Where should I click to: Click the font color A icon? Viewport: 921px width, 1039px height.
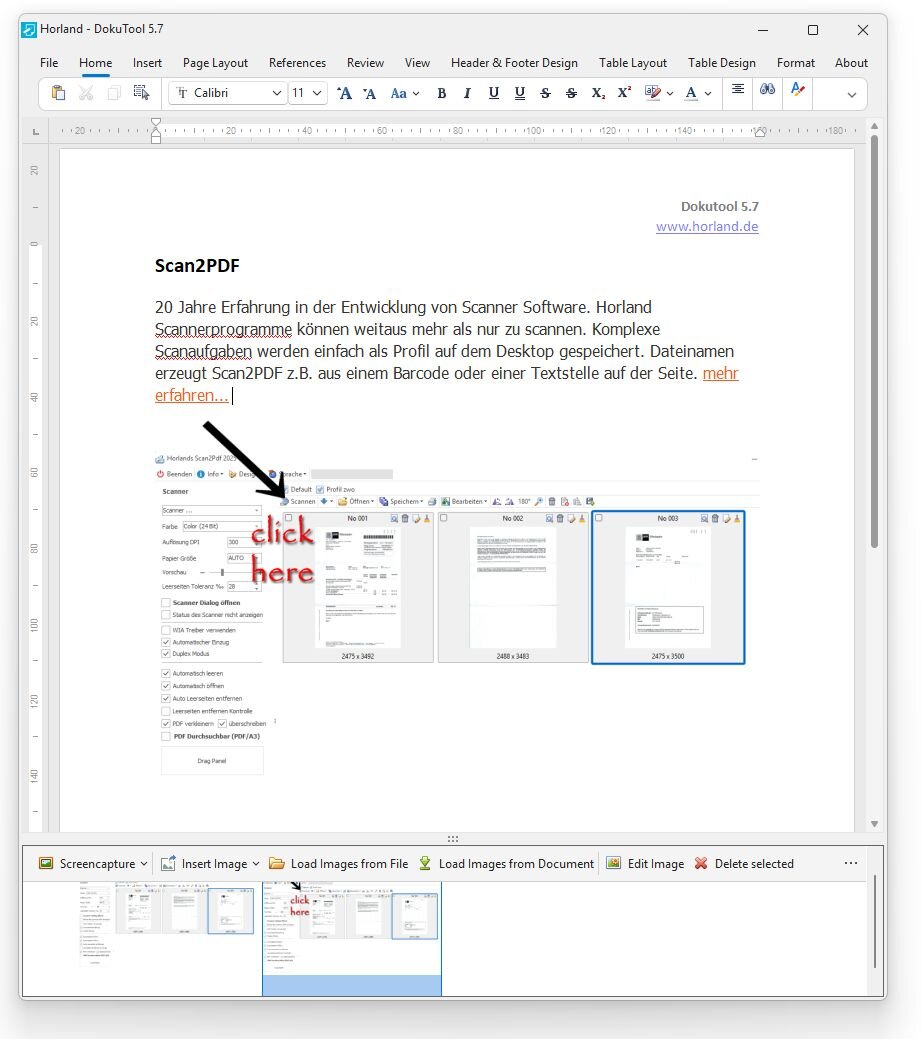click(x=691, y=93)
